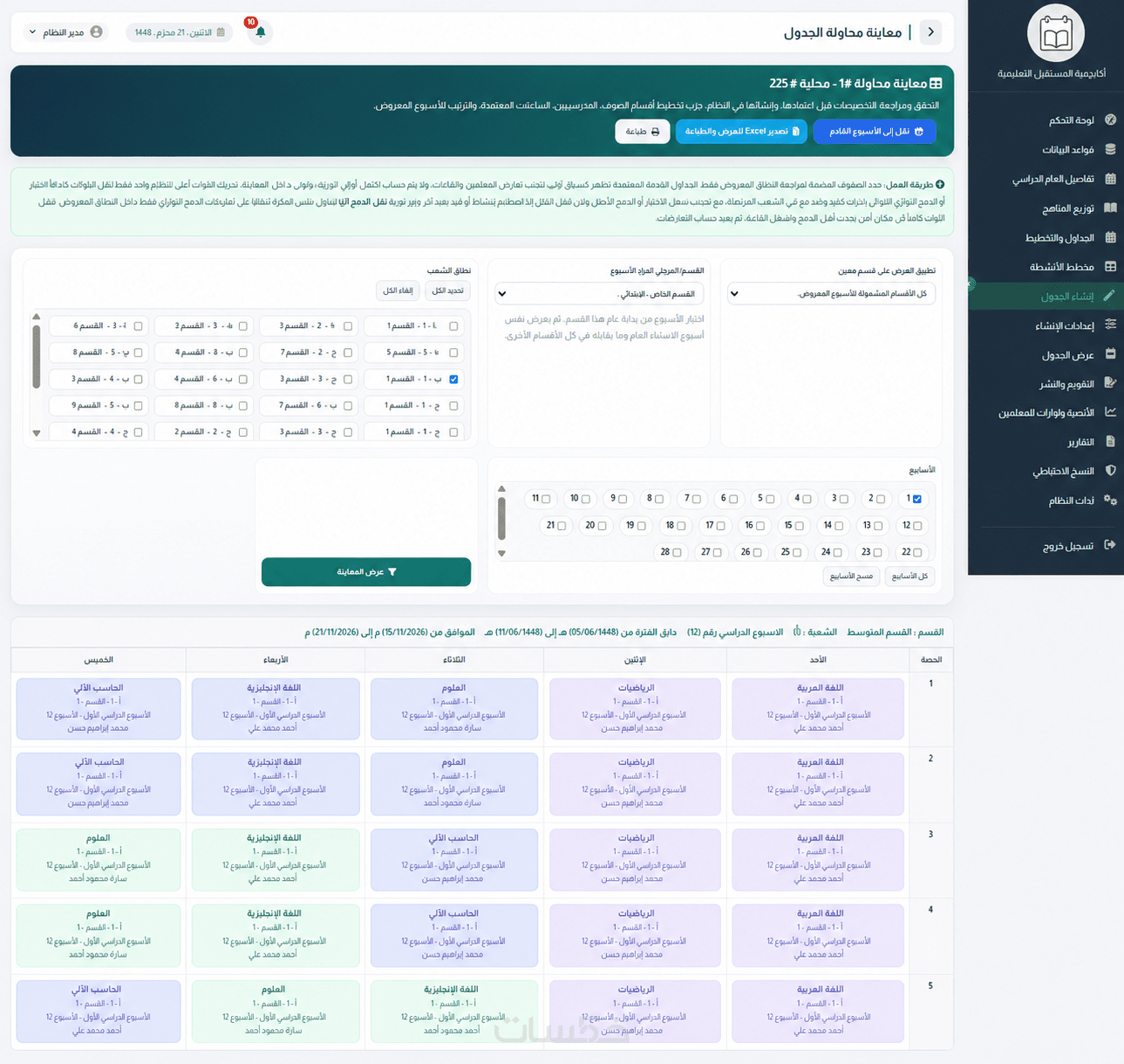Click the user avatar icon beside مدير النظام
Viewport: 1124px width, 1064px height.
(97, 32)
